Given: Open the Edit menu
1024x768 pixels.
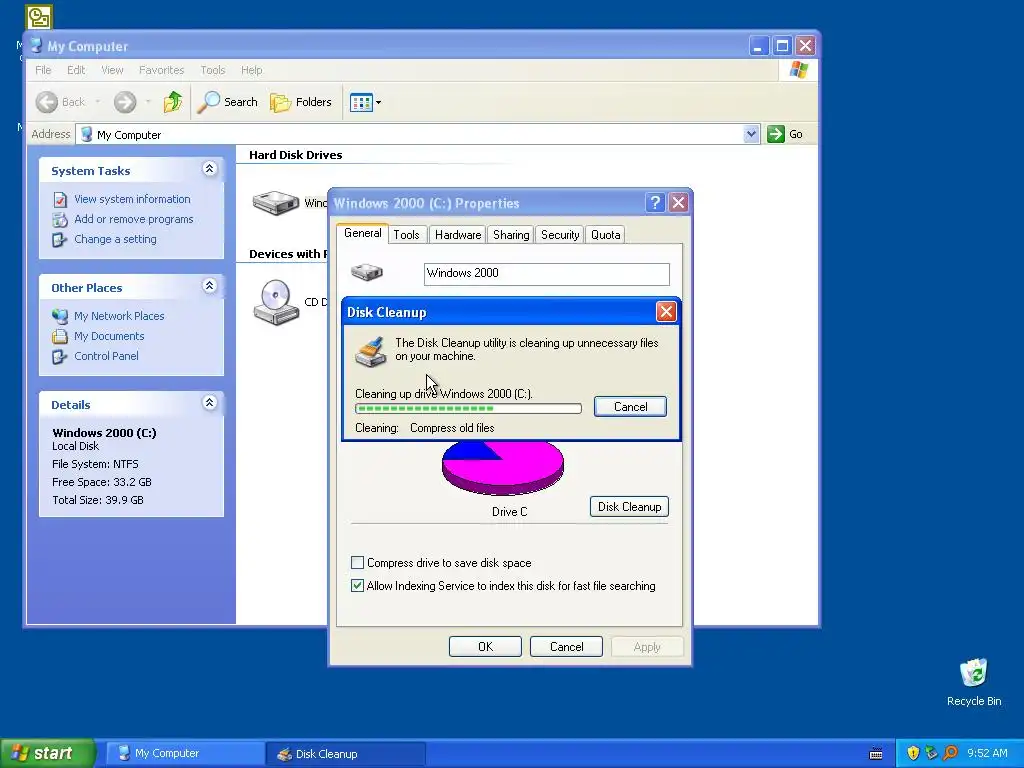Looking at the screenshot, I should click(x=76, y=70).
